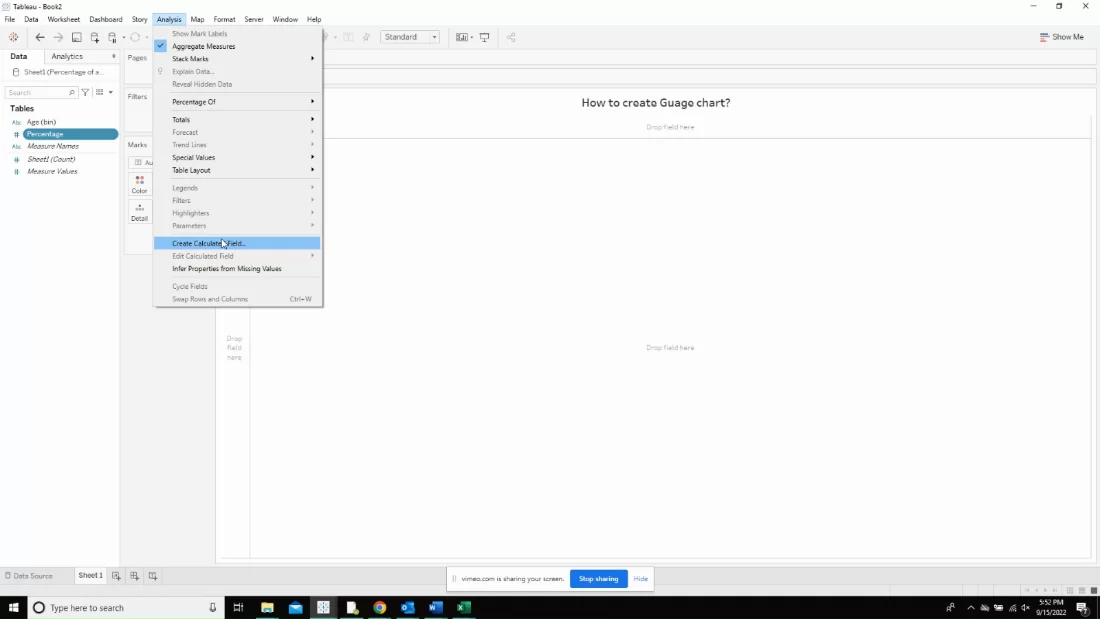Select the Sheet1 (Count) field
Screen dimensions: 1100x619
51,159
